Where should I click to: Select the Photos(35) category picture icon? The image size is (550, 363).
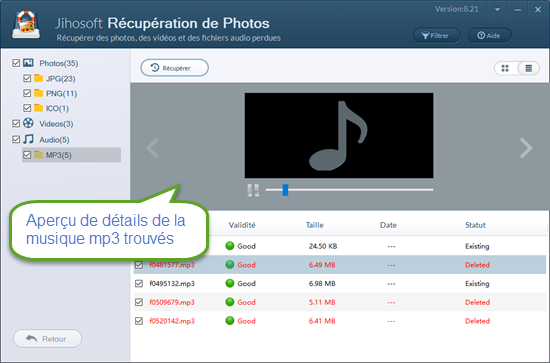point(28,63)
